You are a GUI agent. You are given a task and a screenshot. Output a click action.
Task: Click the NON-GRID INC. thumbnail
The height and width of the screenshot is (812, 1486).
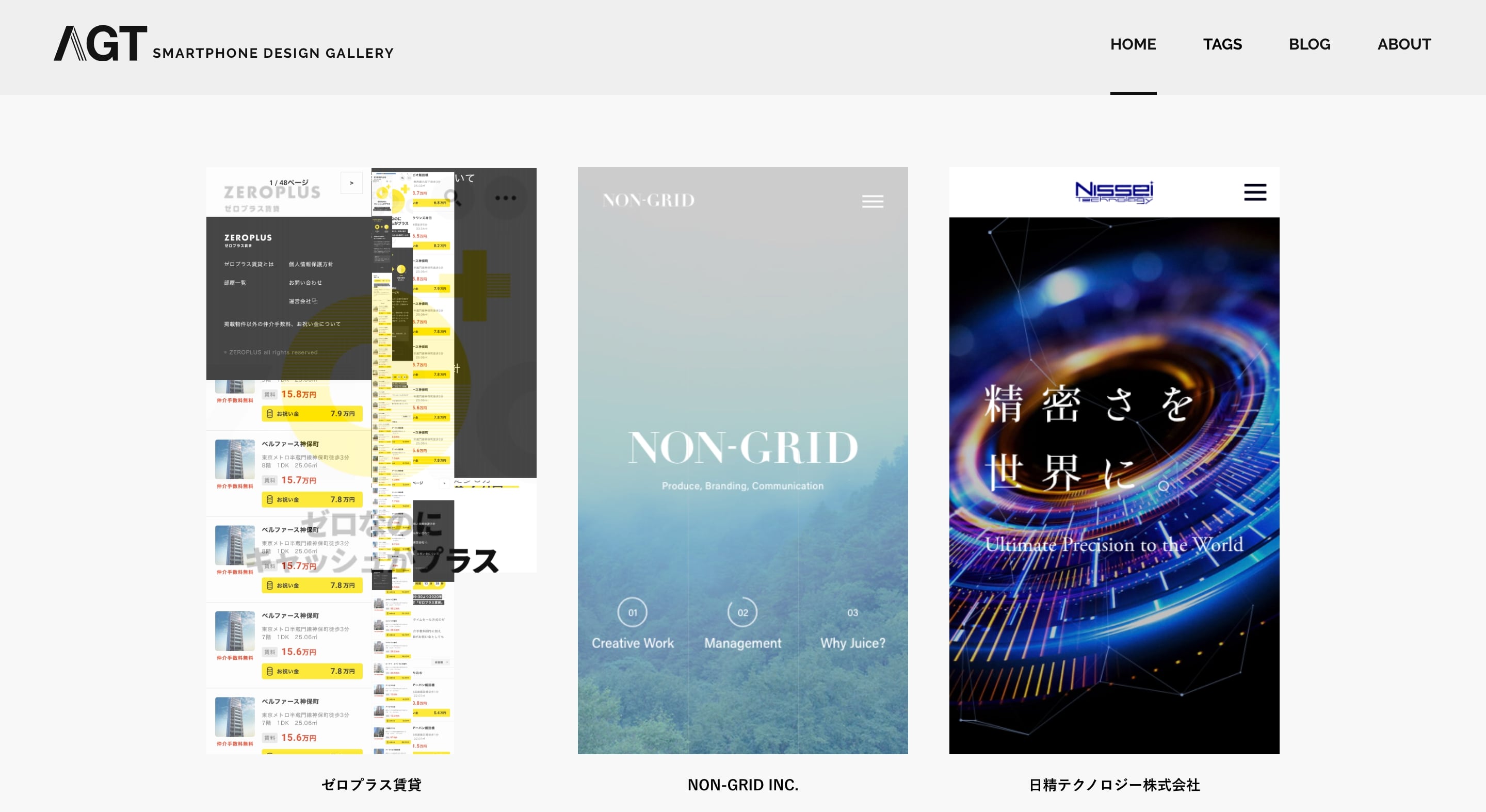(743, 462)
